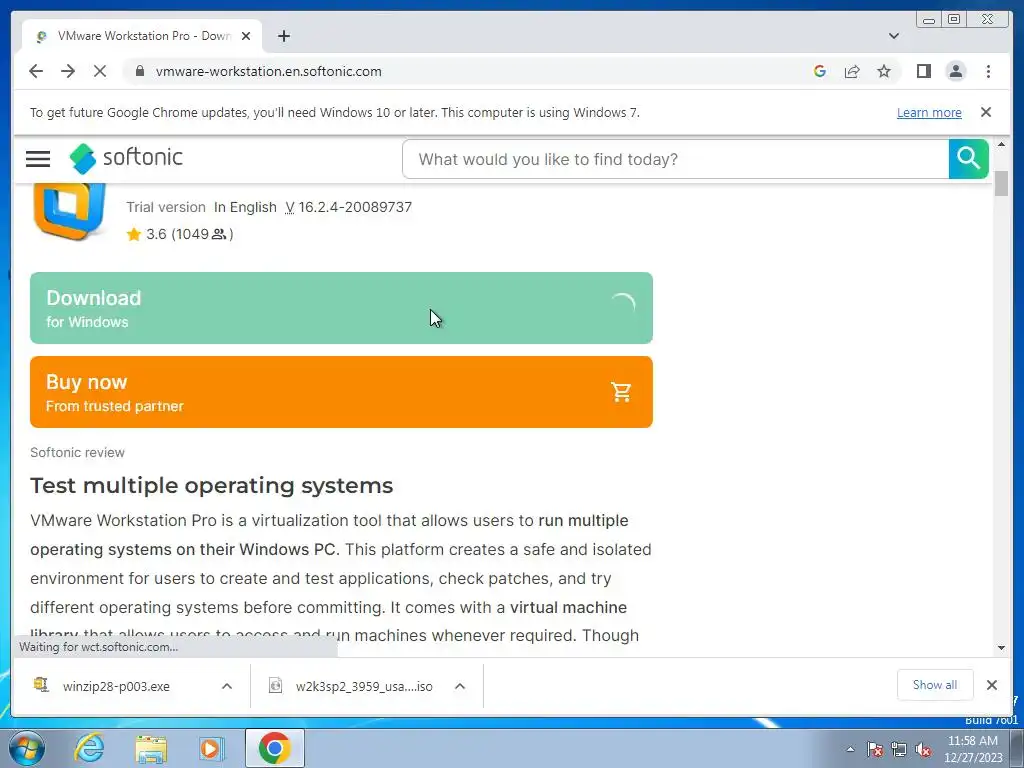Click the Download for Windows button
The height and width of the screenshot is (768, 1024).
(x=342, y=308)
